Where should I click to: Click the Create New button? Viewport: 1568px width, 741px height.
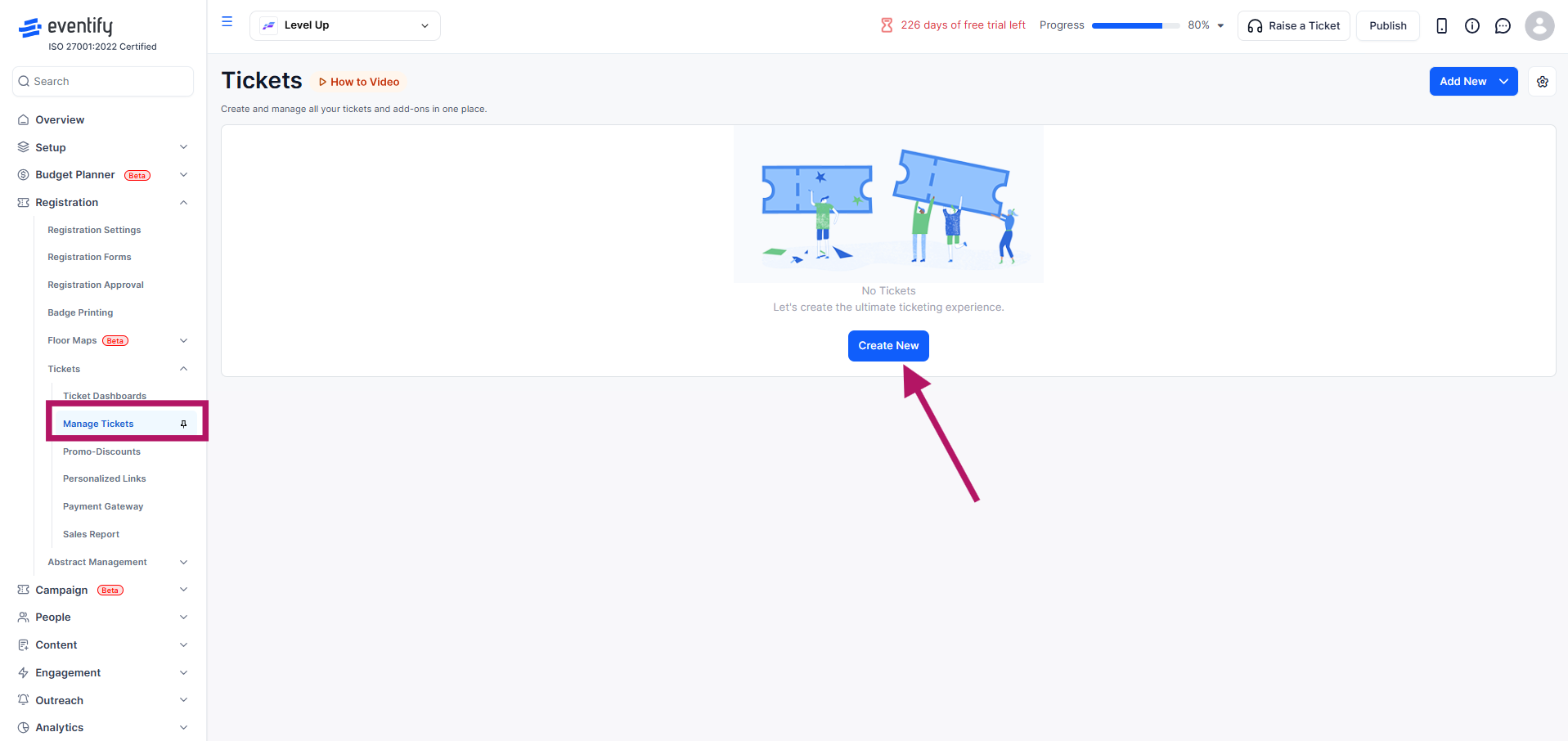(888, 346)
